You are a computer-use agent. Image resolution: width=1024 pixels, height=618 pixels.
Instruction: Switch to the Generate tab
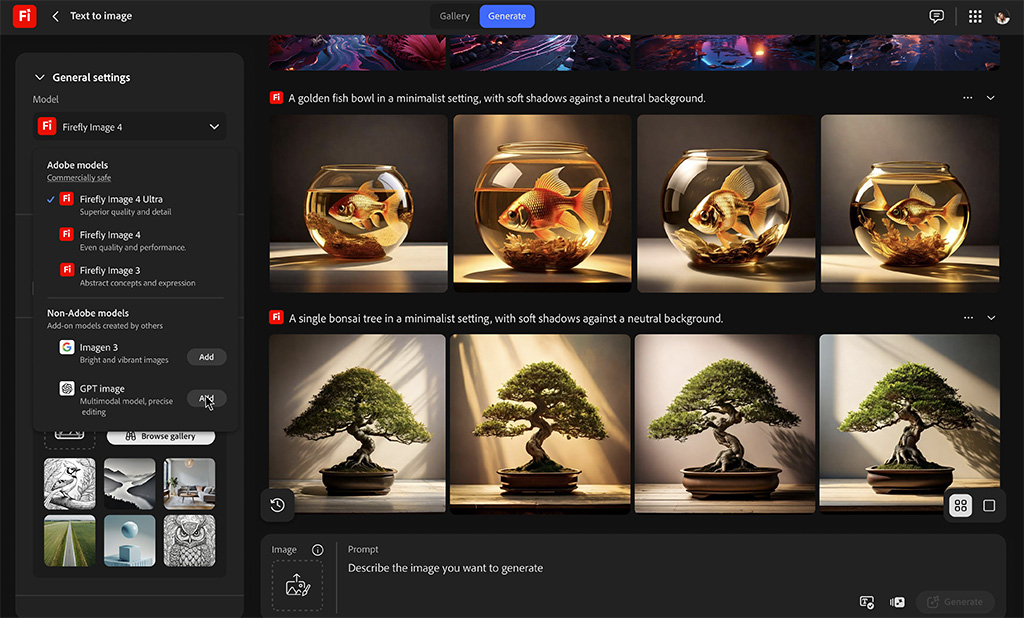(507, 16)
